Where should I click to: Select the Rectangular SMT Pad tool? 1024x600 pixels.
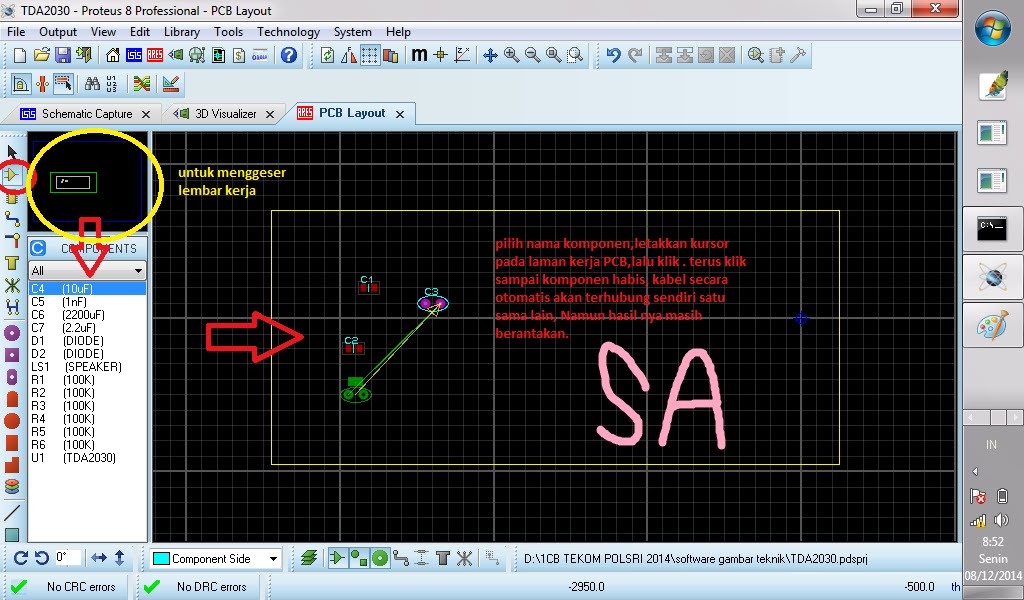pos(12,443)
